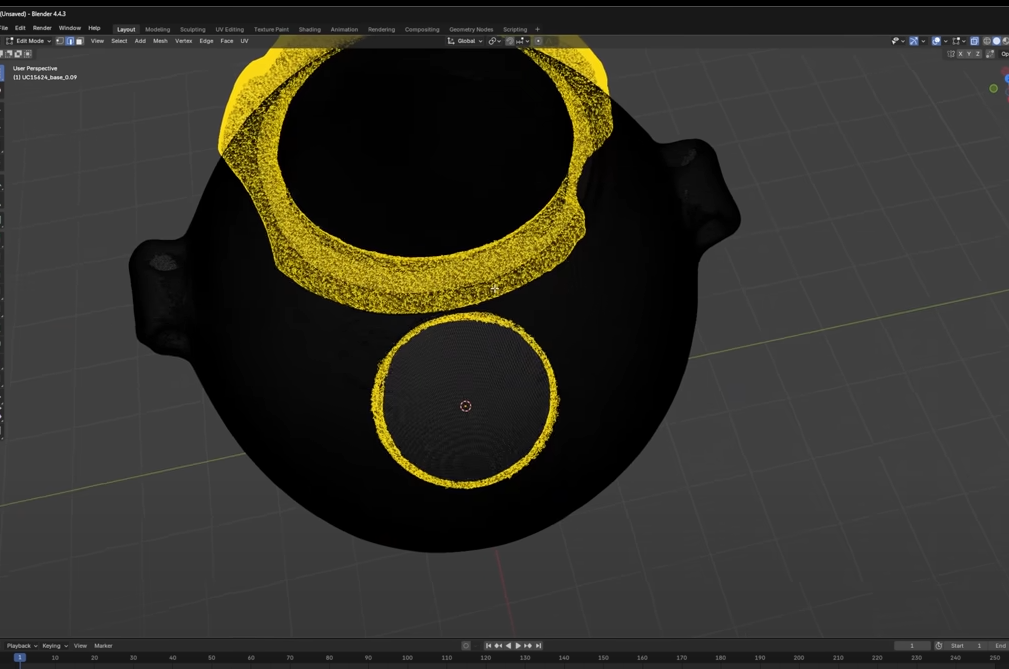Toggle X-ray view in header
Screen dimensions: 1009x669
pyautogui.click(x=974, y=41)
